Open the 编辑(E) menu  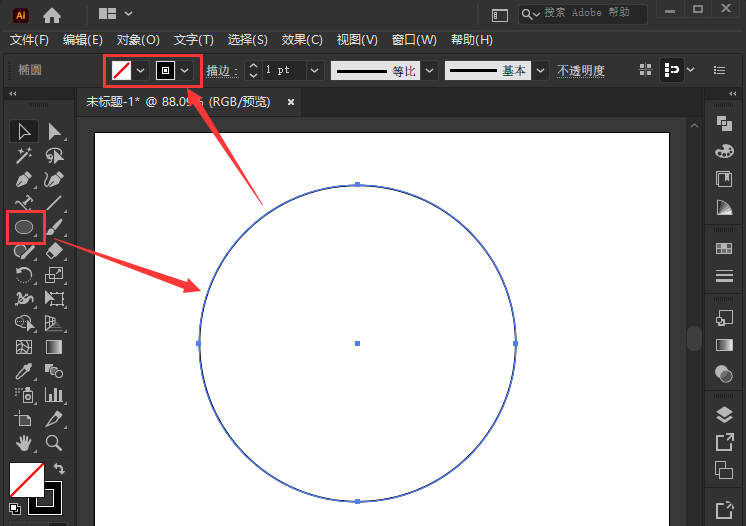coord(83,40)
